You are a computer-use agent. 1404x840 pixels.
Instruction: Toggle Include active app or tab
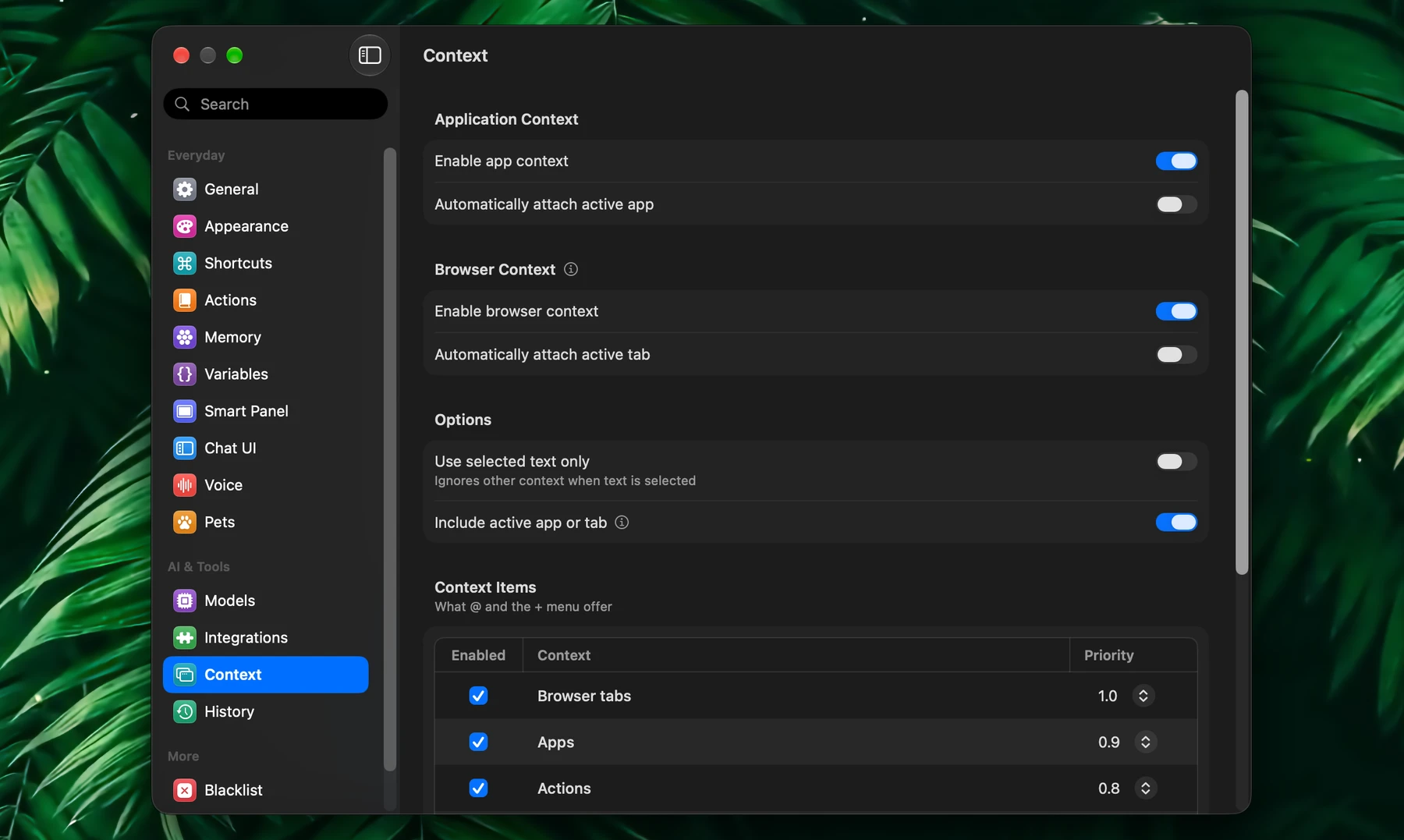pos(1176,523)
